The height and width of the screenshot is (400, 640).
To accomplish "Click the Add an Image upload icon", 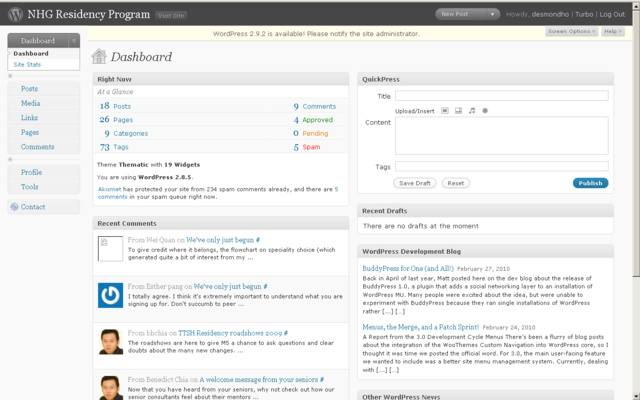I will [445, 111].
